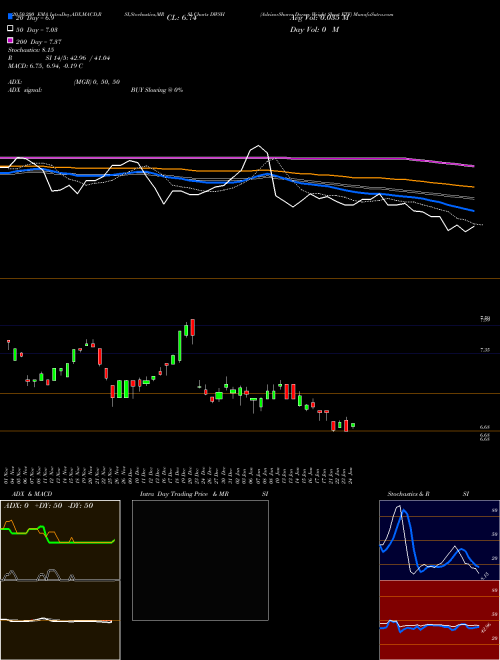The image size is (500, 660).
Task: Click the 'BUY Slowing @ 0%' signal text
Action: pyautogui.click(x=157, y=90)
